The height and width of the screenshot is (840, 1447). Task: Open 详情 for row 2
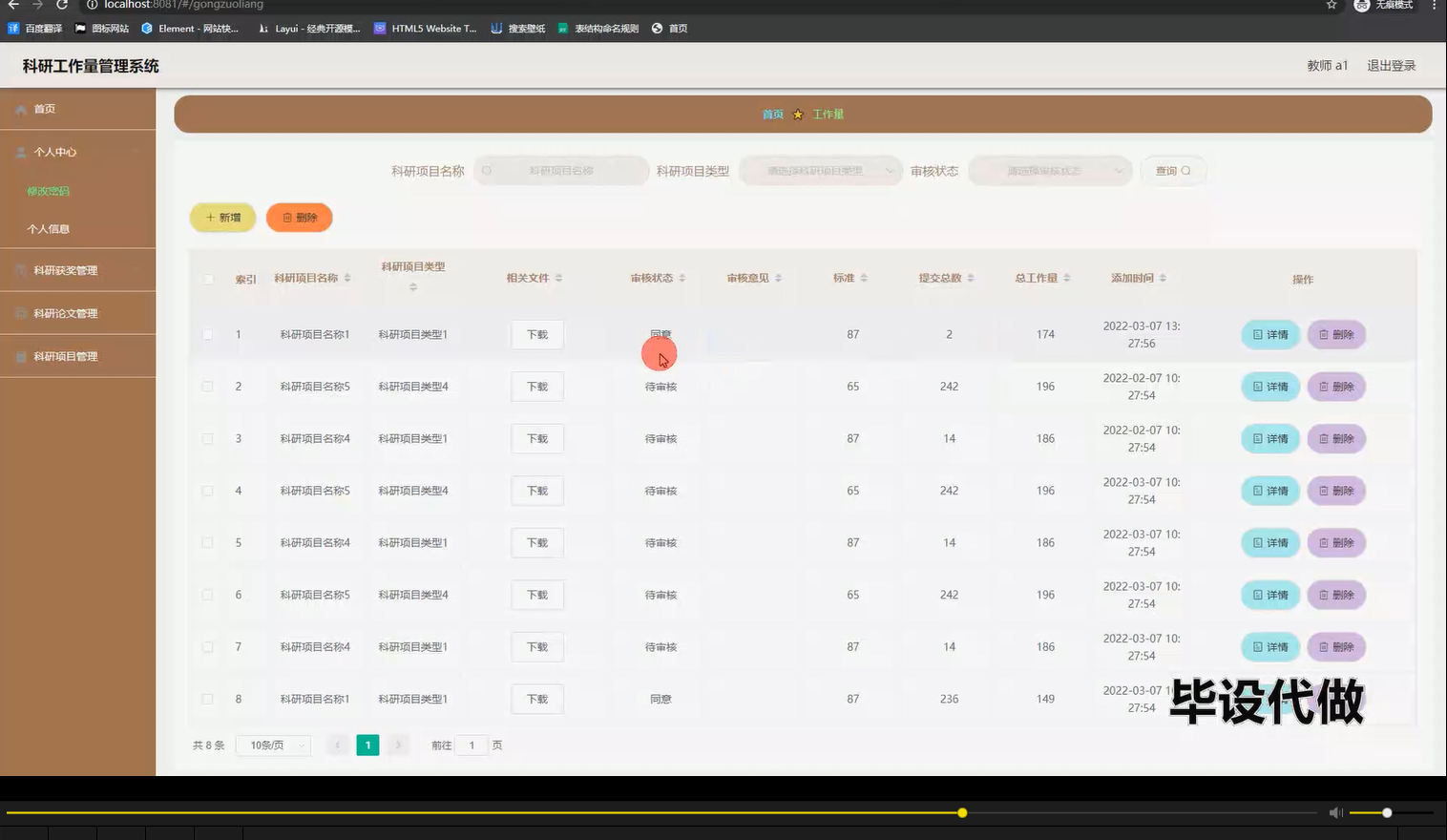point(1270,387)
